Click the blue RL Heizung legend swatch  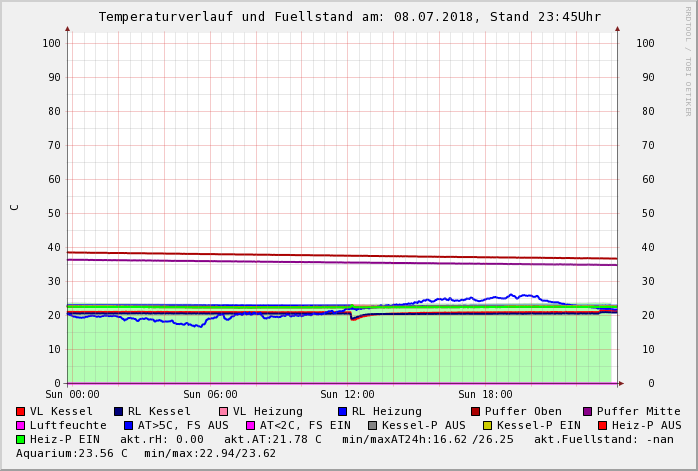[343, 411]
